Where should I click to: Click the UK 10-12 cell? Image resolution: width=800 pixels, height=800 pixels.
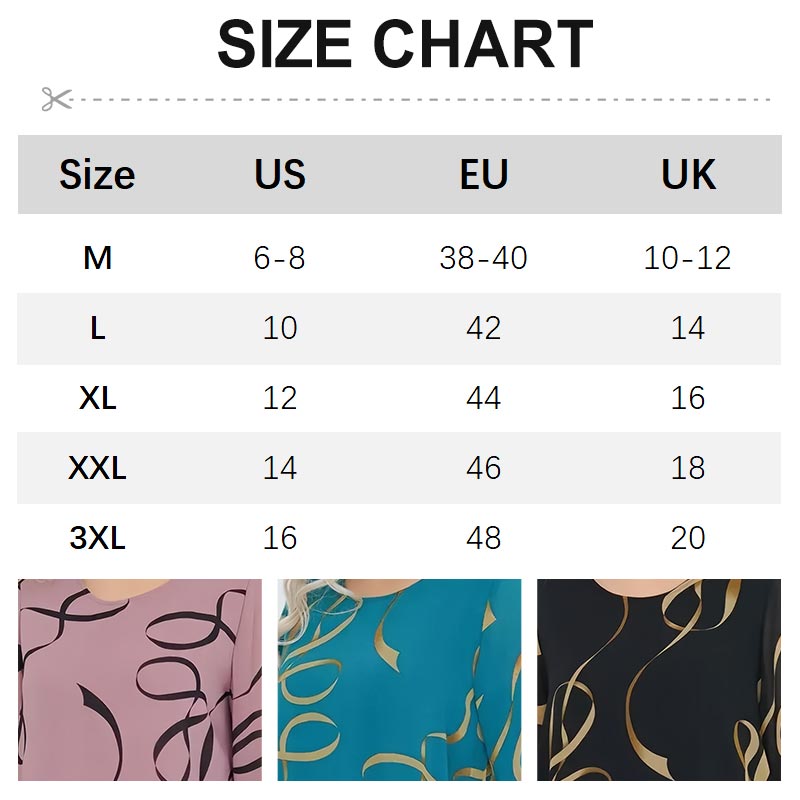688,258
